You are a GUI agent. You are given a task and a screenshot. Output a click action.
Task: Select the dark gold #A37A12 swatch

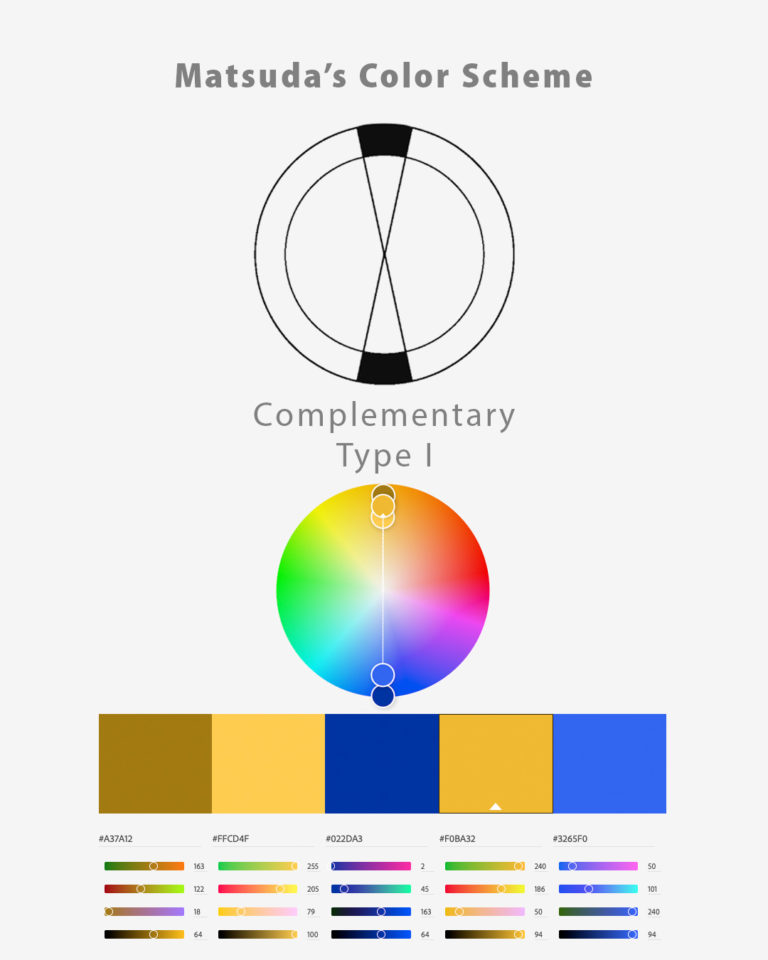coord(155,763)
